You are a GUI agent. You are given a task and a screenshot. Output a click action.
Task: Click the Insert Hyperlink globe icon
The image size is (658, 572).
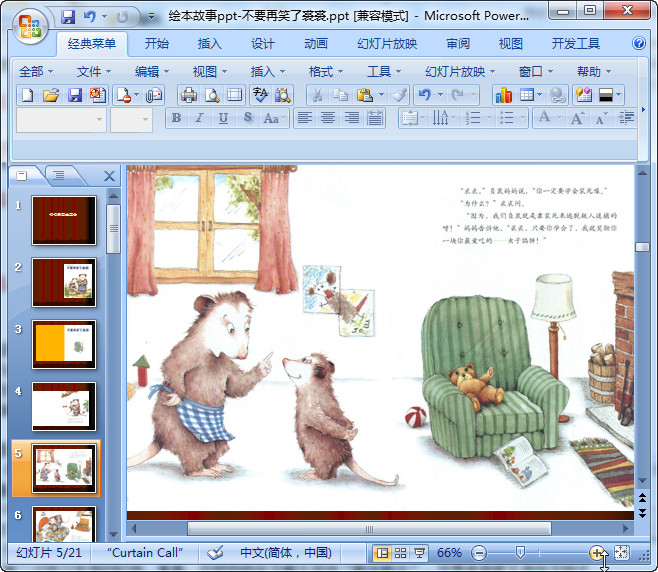tap(557, 95)
